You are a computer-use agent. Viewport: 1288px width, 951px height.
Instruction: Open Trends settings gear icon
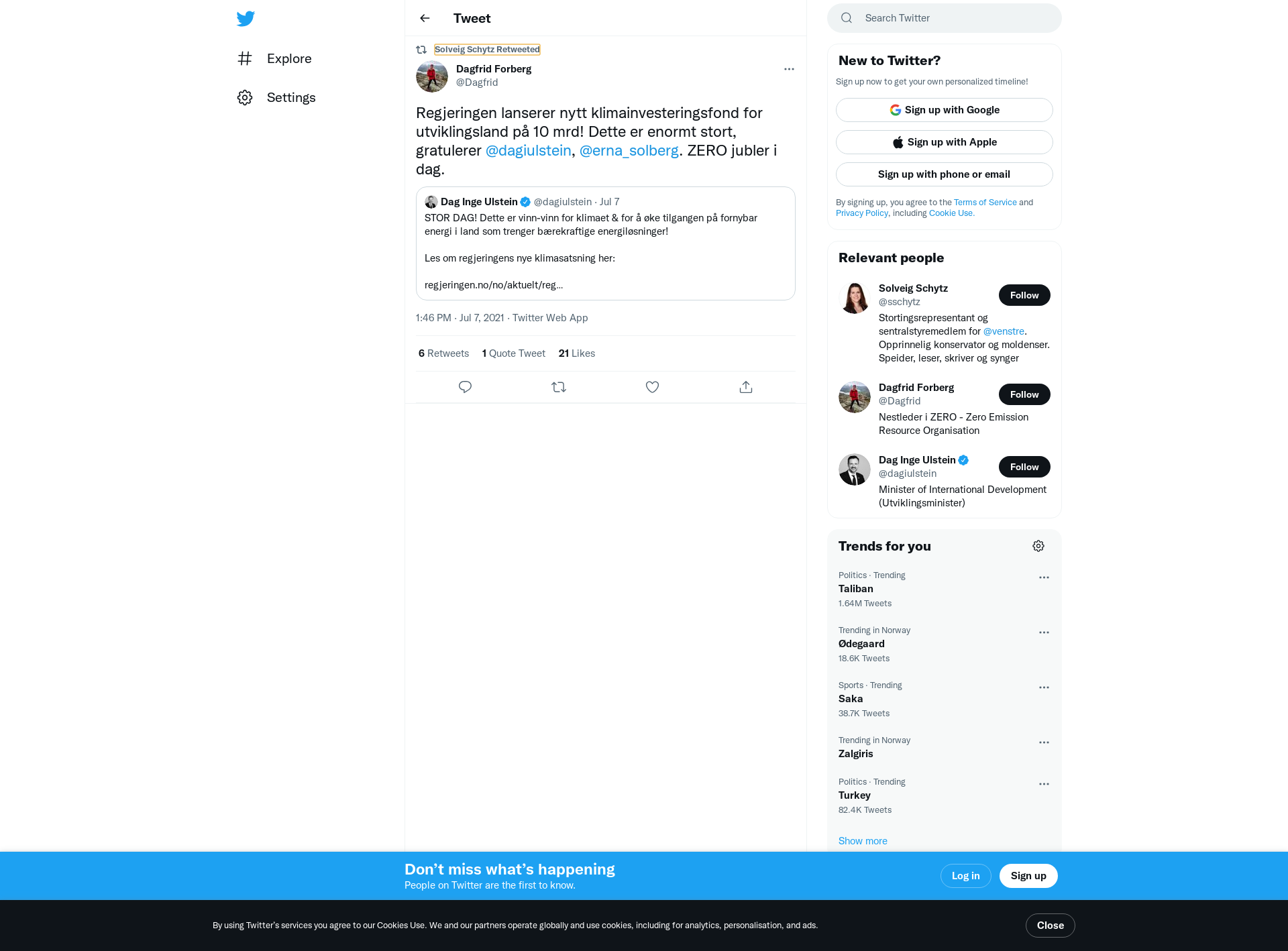pos(1038,546)
